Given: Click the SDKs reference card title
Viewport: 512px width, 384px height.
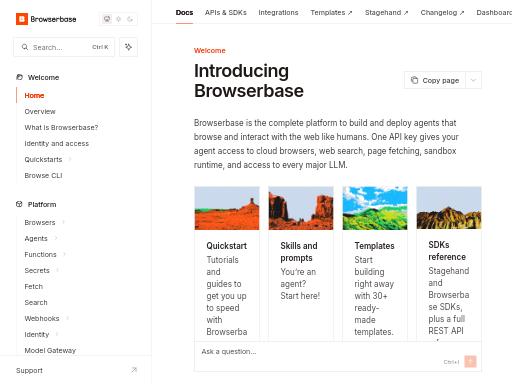Looking at the screenshot, I should [447, 251].
